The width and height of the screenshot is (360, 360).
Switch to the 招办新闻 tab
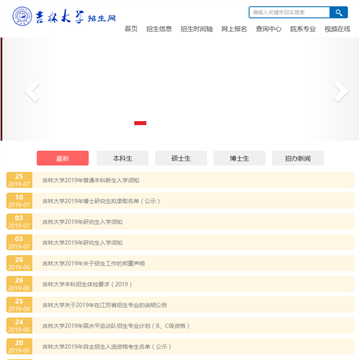pos(298,158)
